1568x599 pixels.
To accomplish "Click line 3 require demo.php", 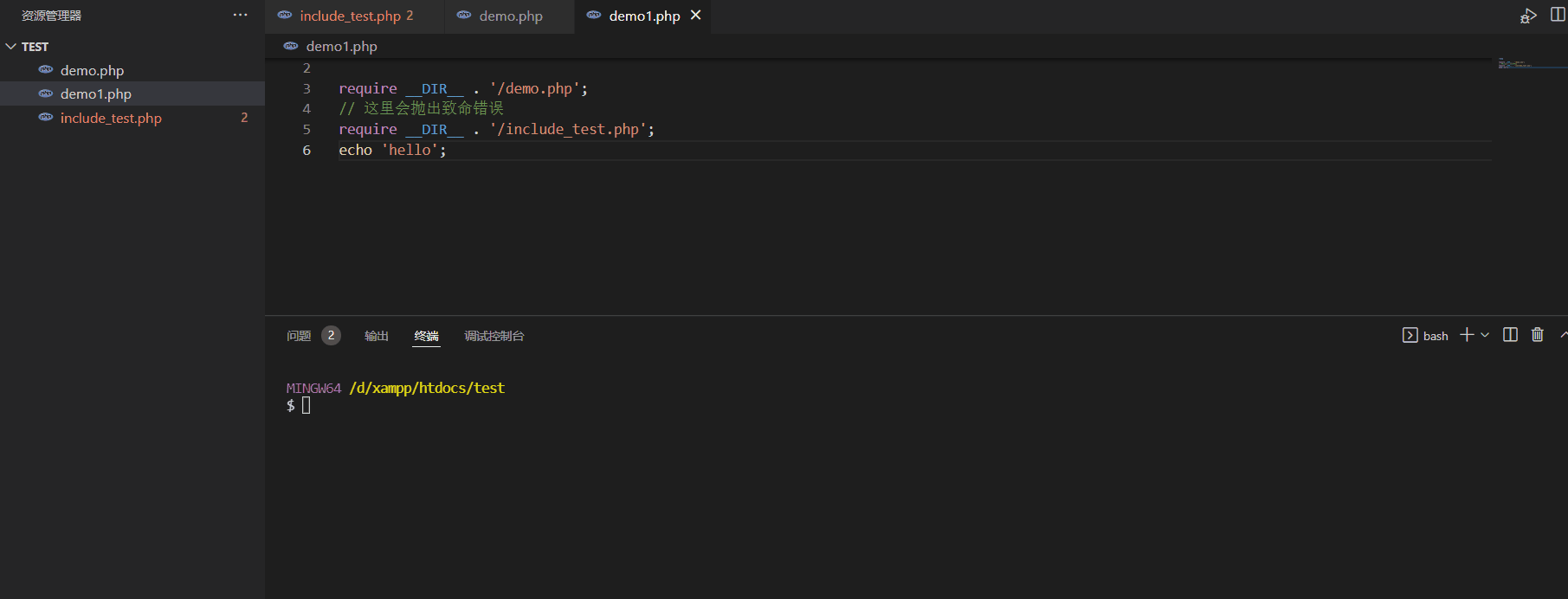I will pyautogui.click(x=463, y=88).
